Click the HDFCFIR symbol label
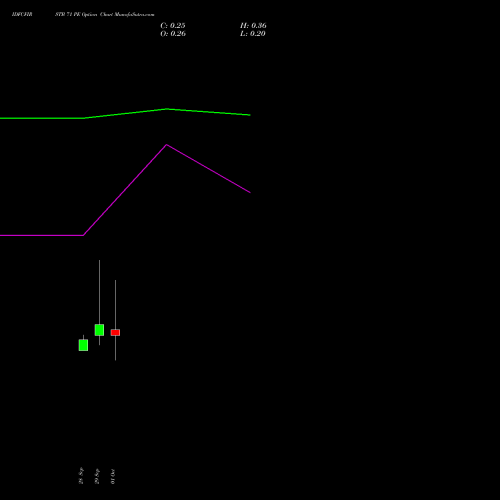 point(22,15)
